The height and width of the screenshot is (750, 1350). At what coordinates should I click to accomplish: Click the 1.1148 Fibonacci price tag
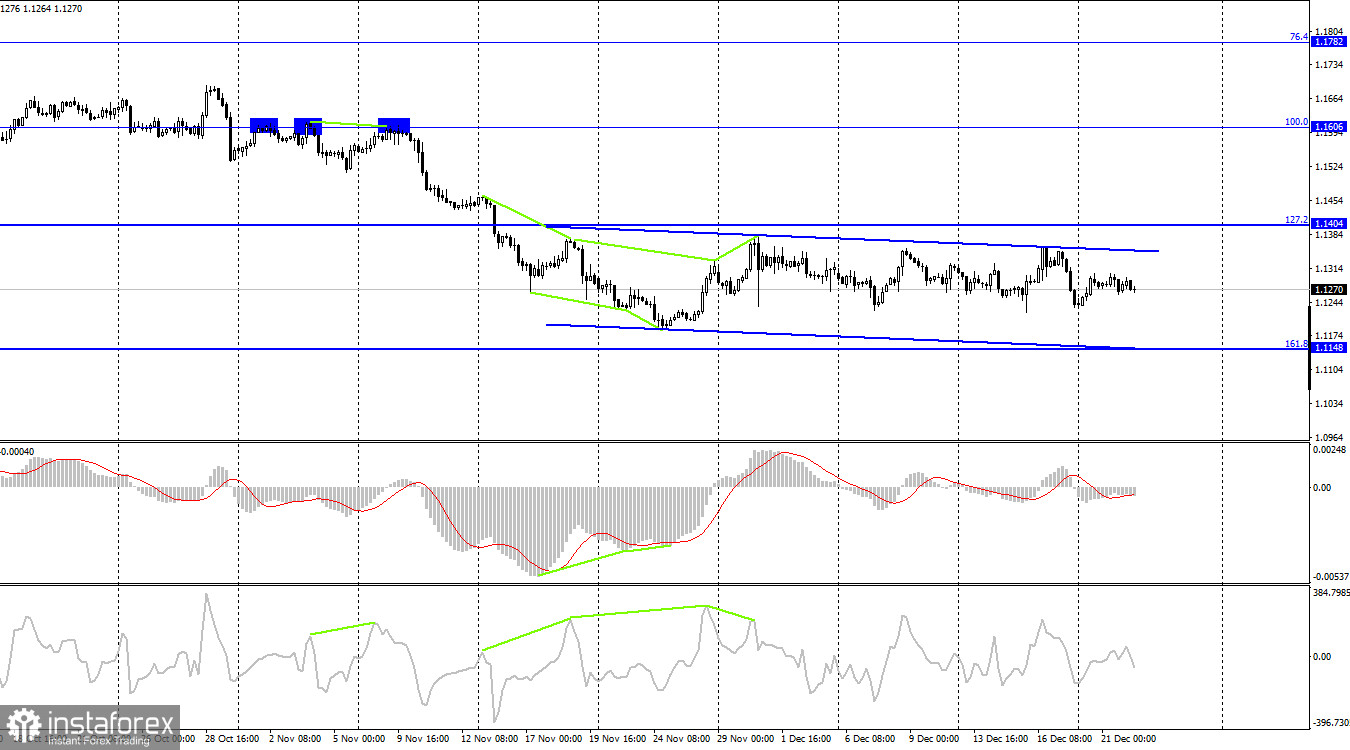coord(1329,347)
